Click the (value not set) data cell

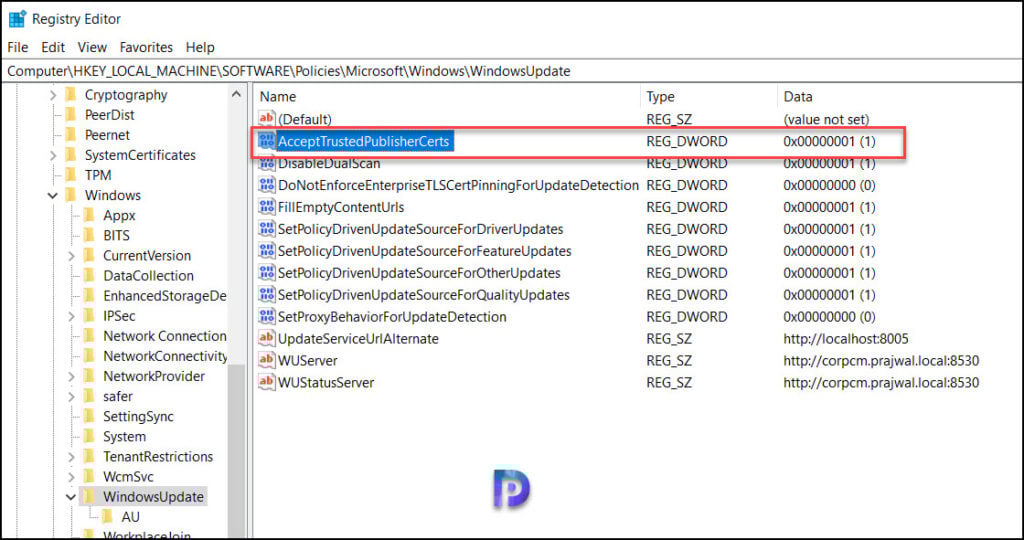tap(826, 119)
